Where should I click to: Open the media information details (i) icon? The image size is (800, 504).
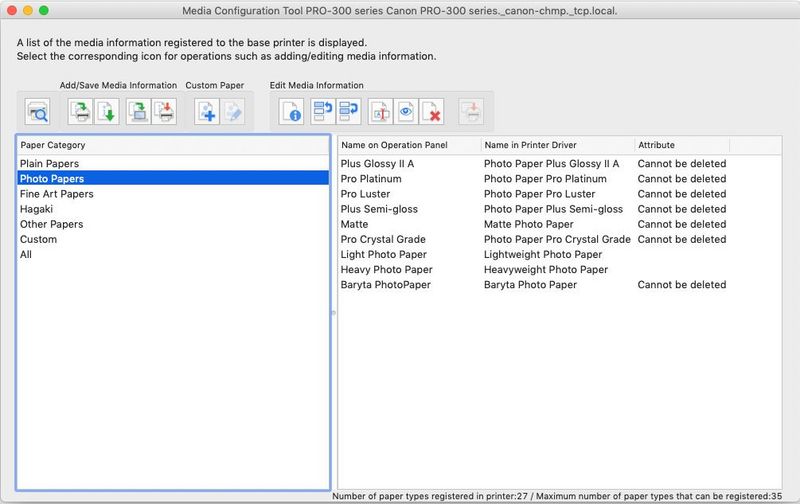click(291, 112)
